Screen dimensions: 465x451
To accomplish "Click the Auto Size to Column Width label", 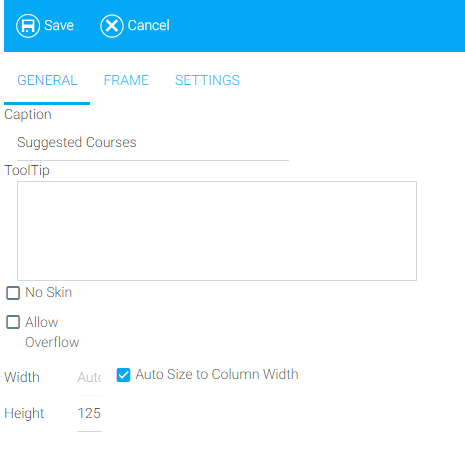I will pyautogui.click(x=217, y=374).
